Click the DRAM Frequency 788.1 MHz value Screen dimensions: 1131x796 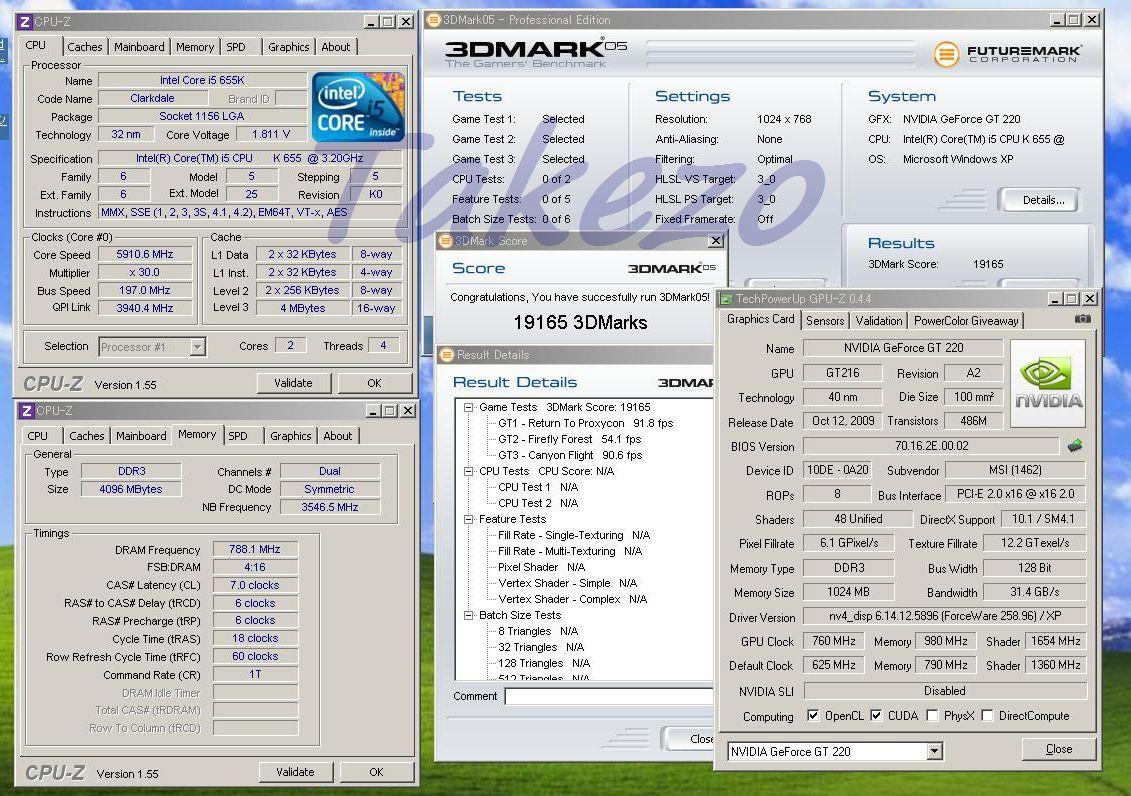[255, 549]
